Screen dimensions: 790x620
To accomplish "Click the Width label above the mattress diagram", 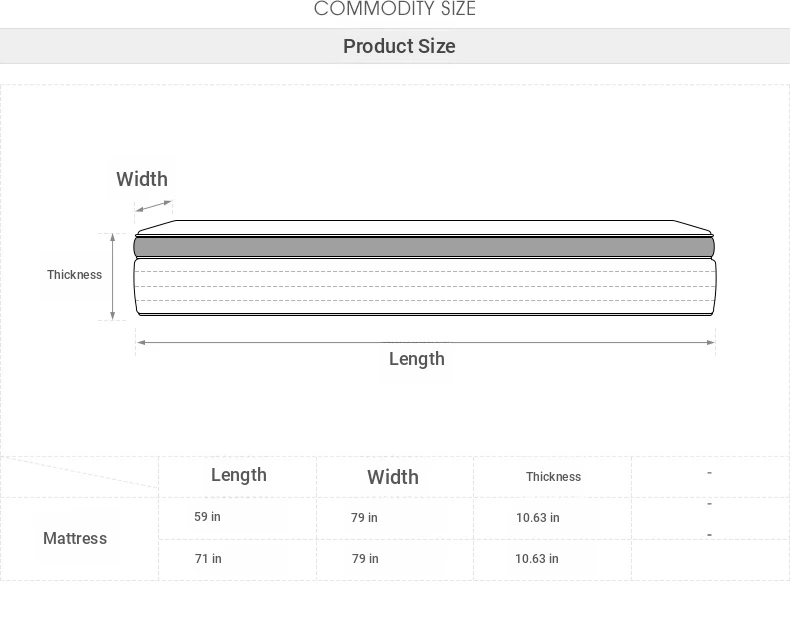I will 142,179.
